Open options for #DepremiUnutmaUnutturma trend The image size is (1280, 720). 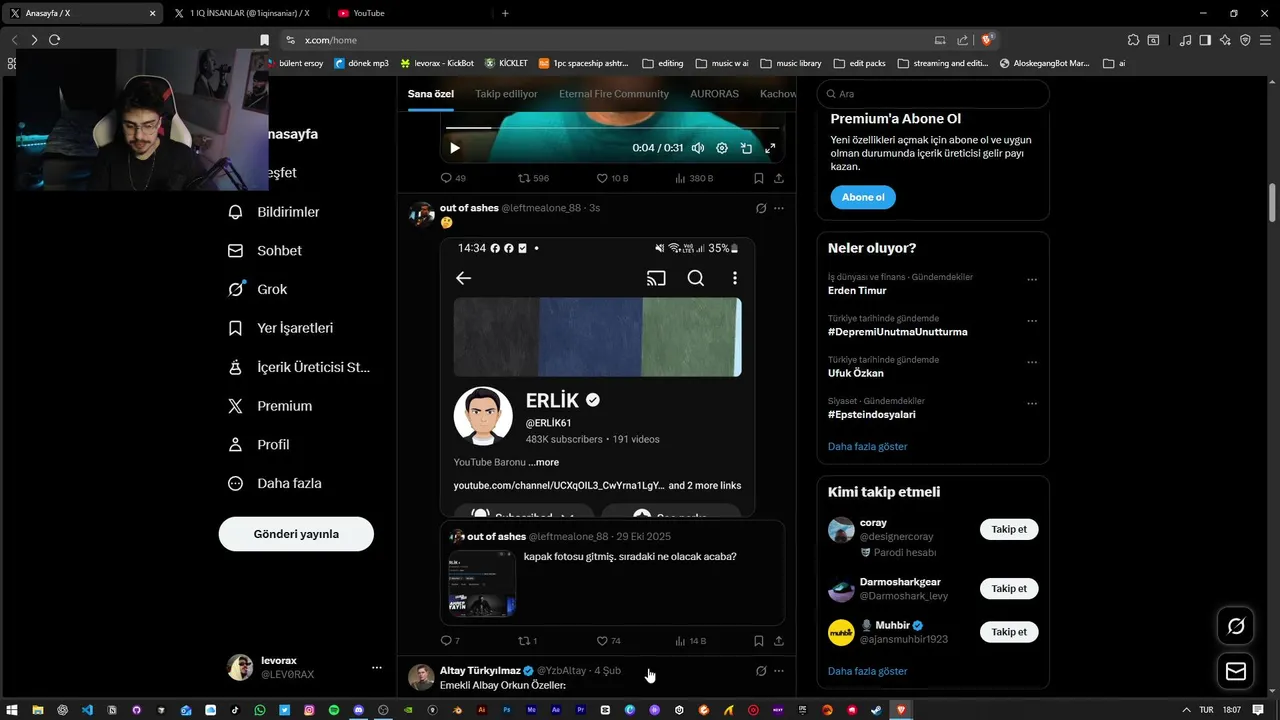pyautogui.click(x=1032, y=321)
